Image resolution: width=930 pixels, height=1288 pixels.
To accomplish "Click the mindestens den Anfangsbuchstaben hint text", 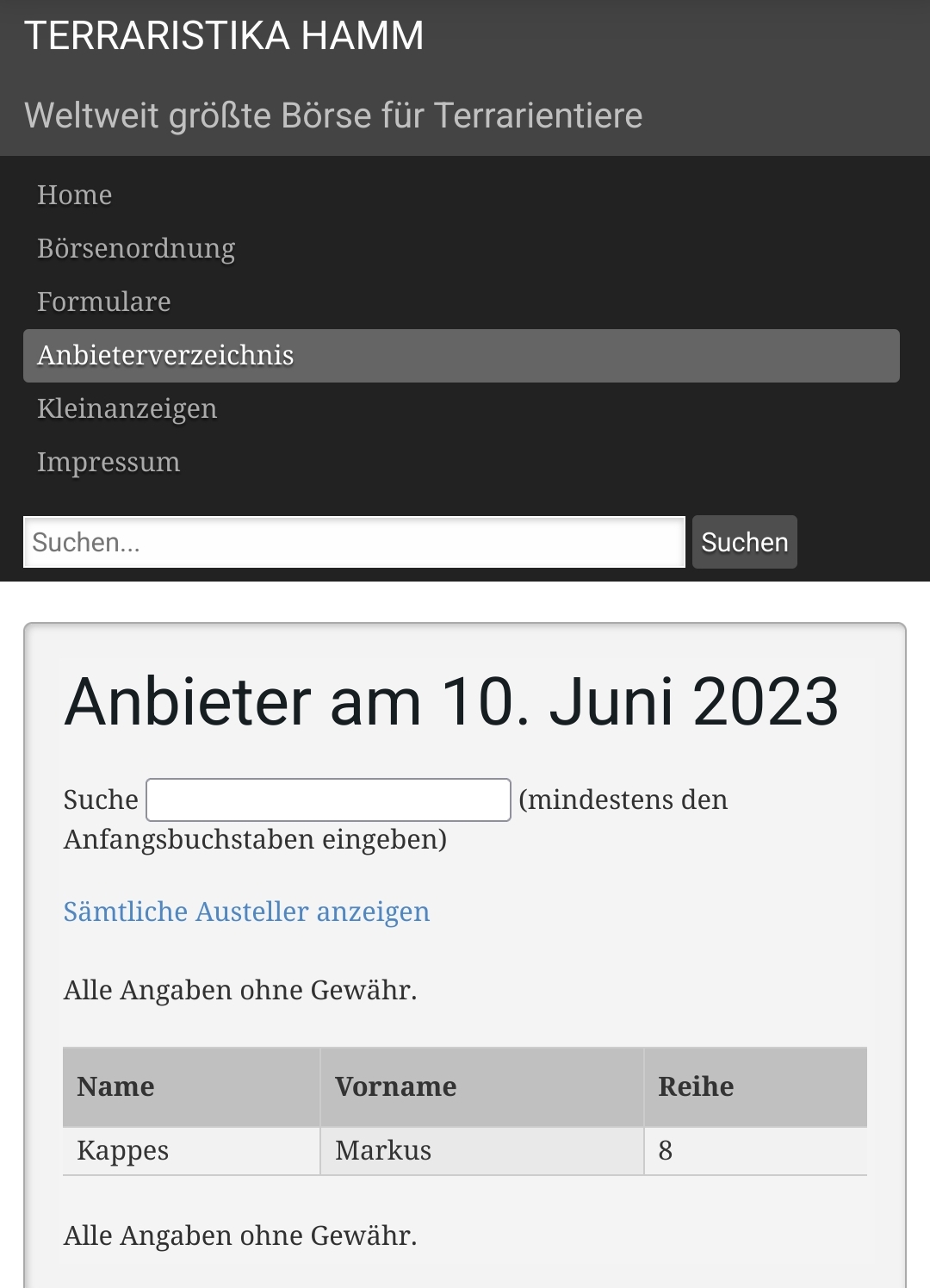I will tap(396, 819).
